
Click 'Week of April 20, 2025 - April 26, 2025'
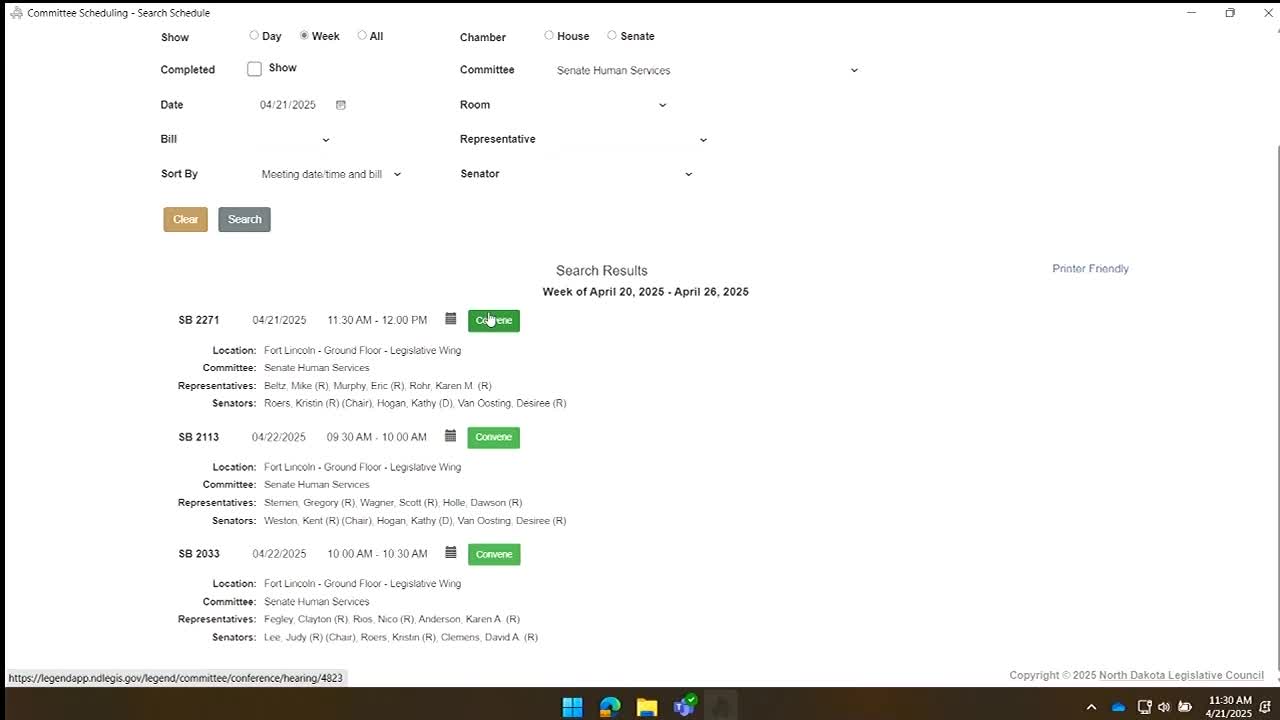(646, 292)
